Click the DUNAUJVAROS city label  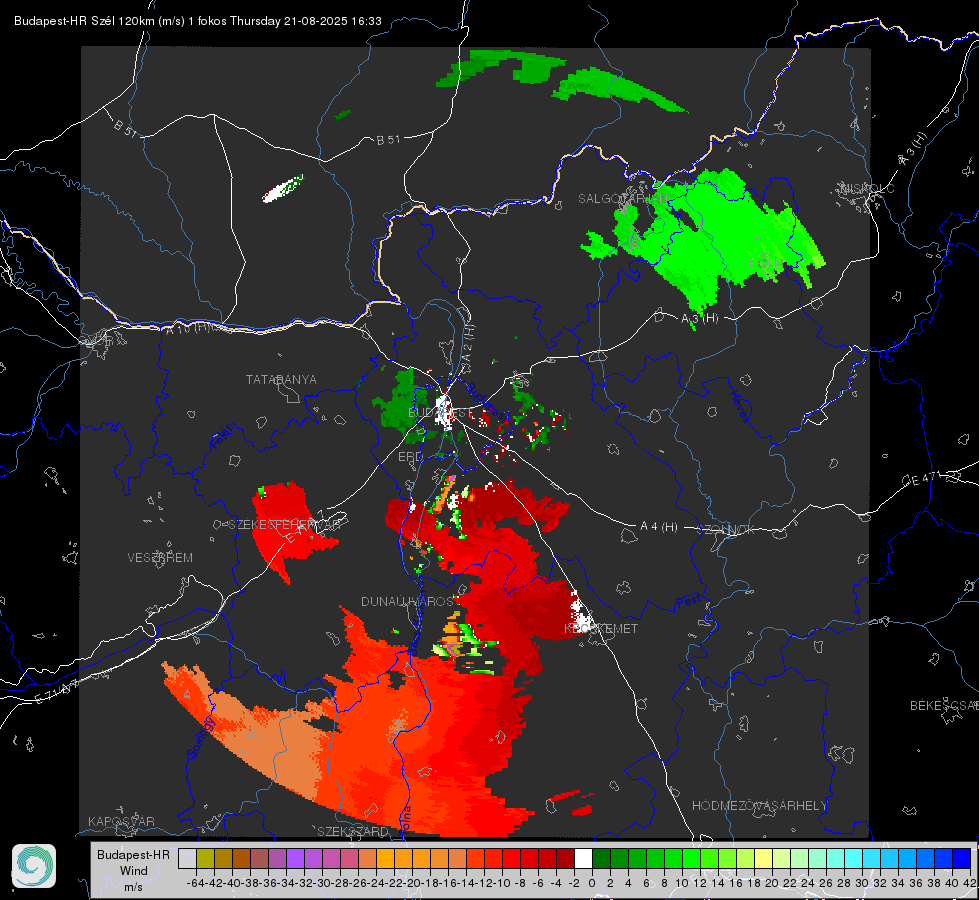coord(407,601)
